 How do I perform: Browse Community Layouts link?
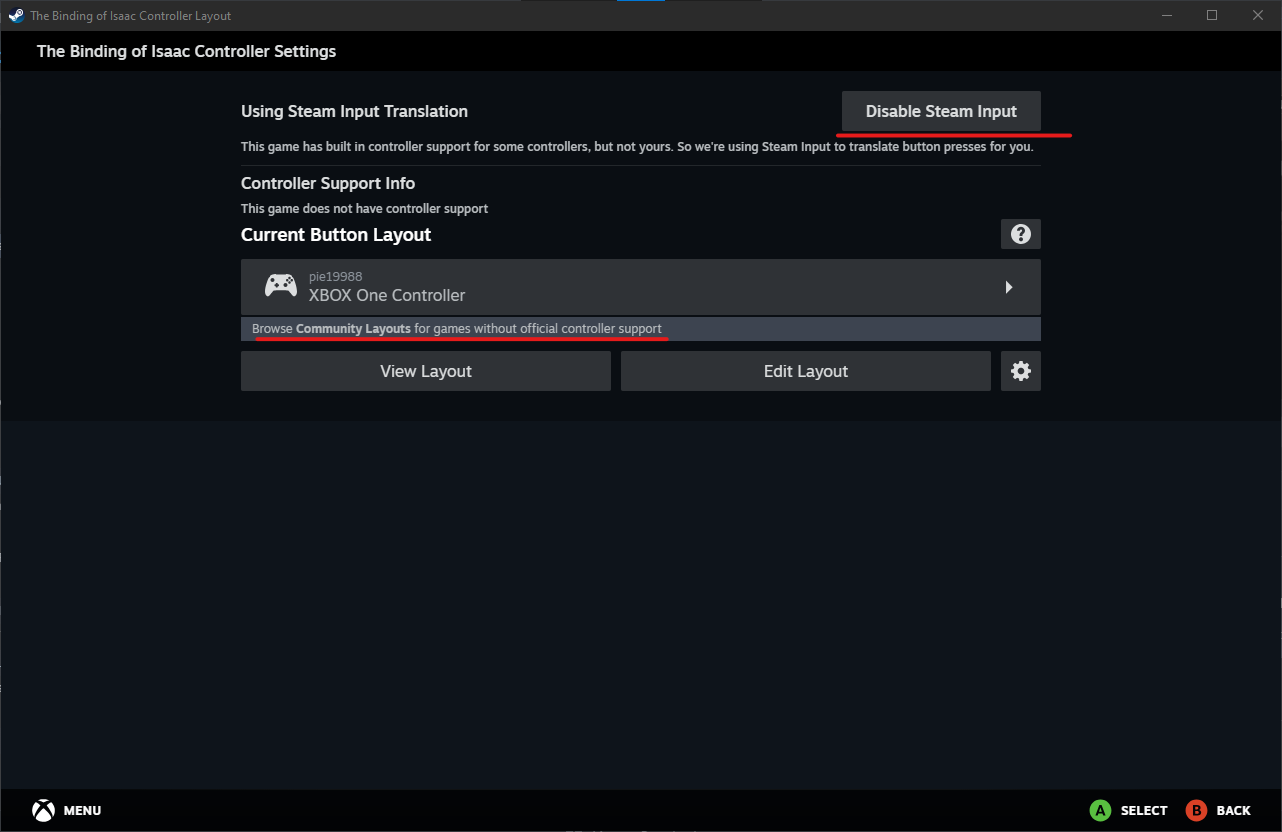[x=353, y=329]
